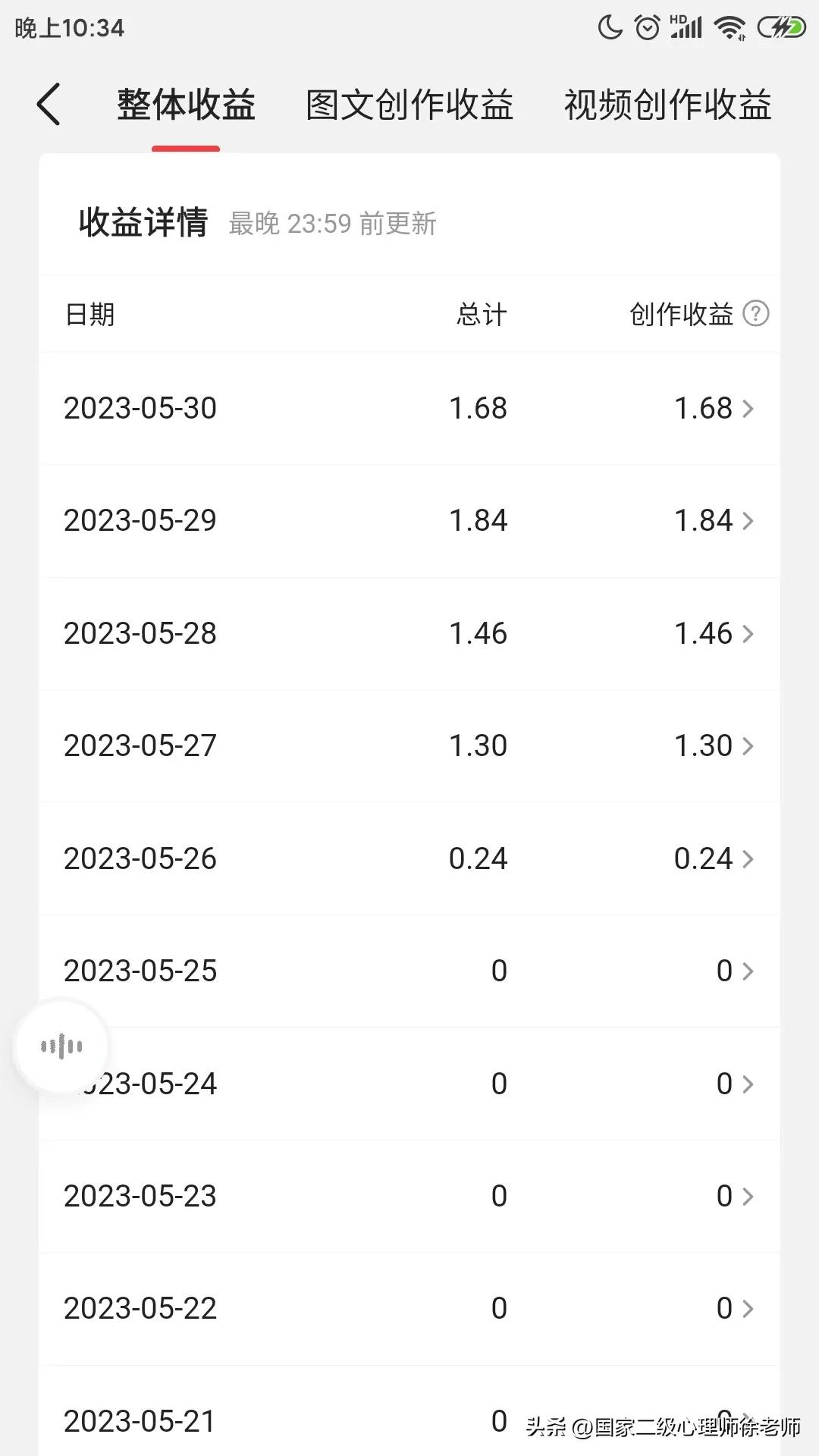
Task: Tap the HD signal strength icon
Action: (686, 27)
